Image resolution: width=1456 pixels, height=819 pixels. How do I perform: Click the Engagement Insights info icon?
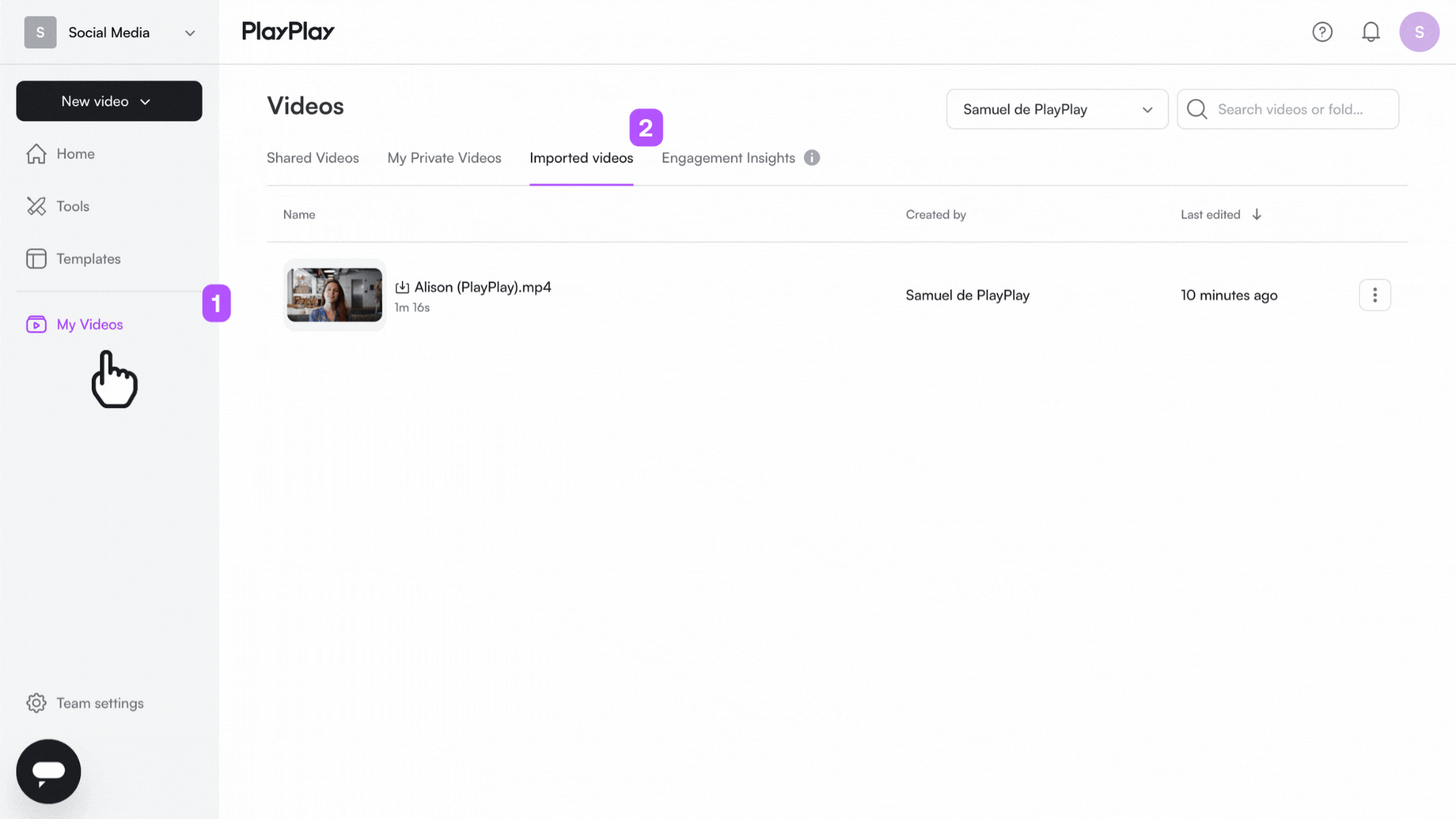(x=811, y=158)
